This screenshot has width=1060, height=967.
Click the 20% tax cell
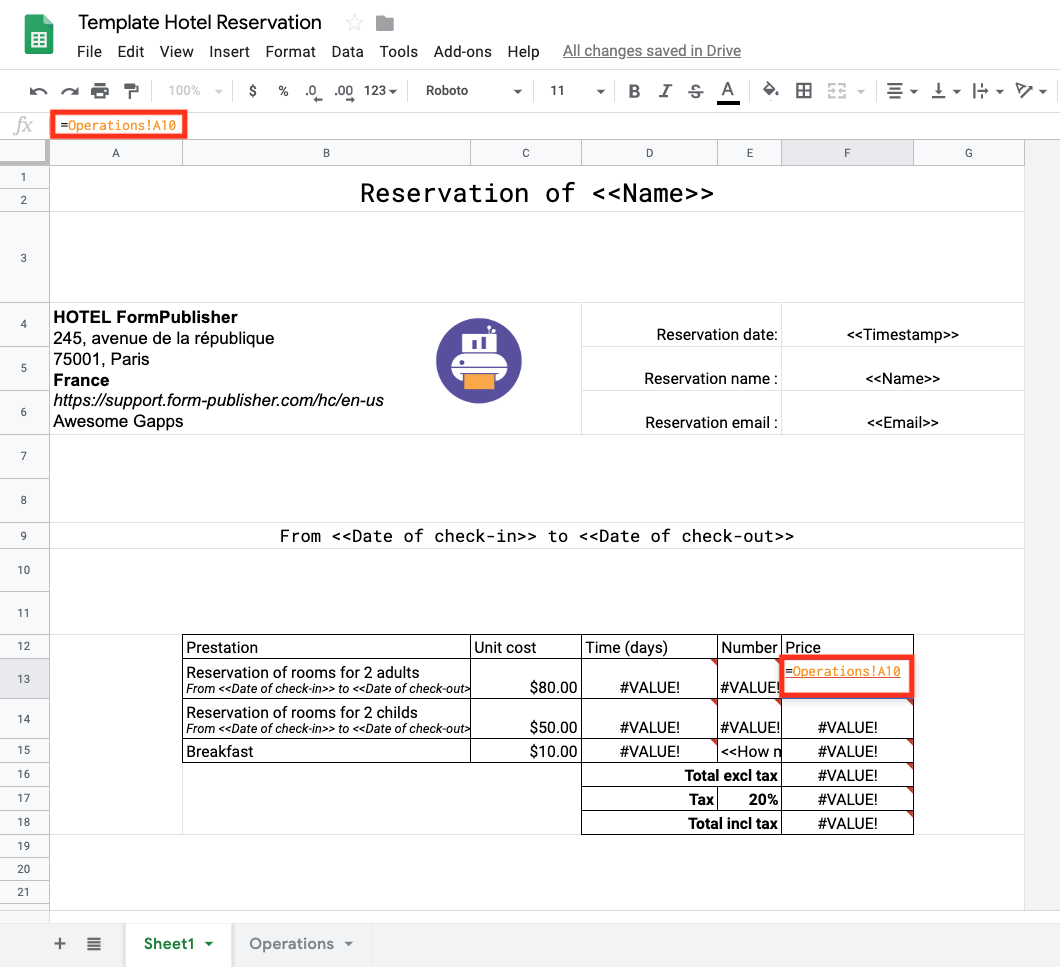click(750, 799)
